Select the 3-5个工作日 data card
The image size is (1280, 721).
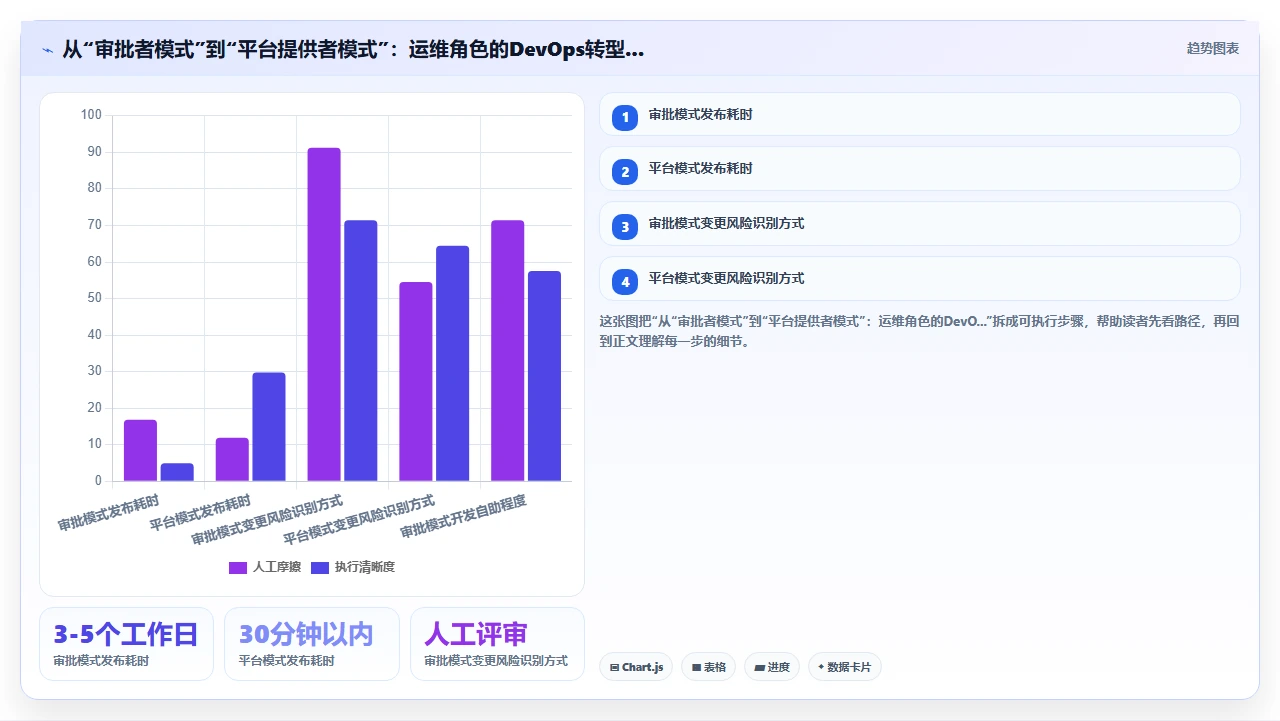126,644
